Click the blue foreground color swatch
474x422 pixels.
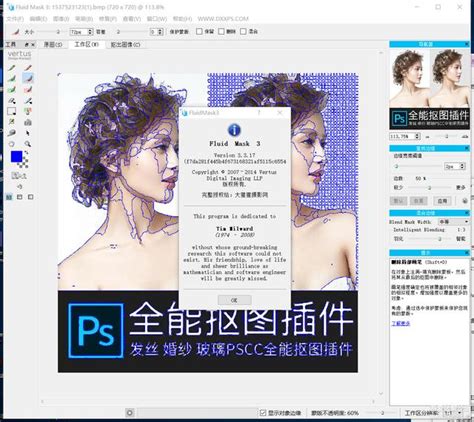16,156
